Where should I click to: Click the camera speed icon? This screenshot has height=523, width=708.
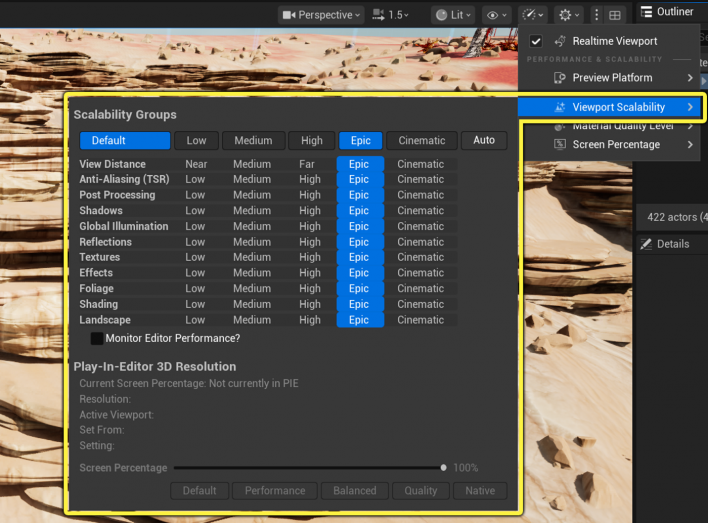click(378, 15)
